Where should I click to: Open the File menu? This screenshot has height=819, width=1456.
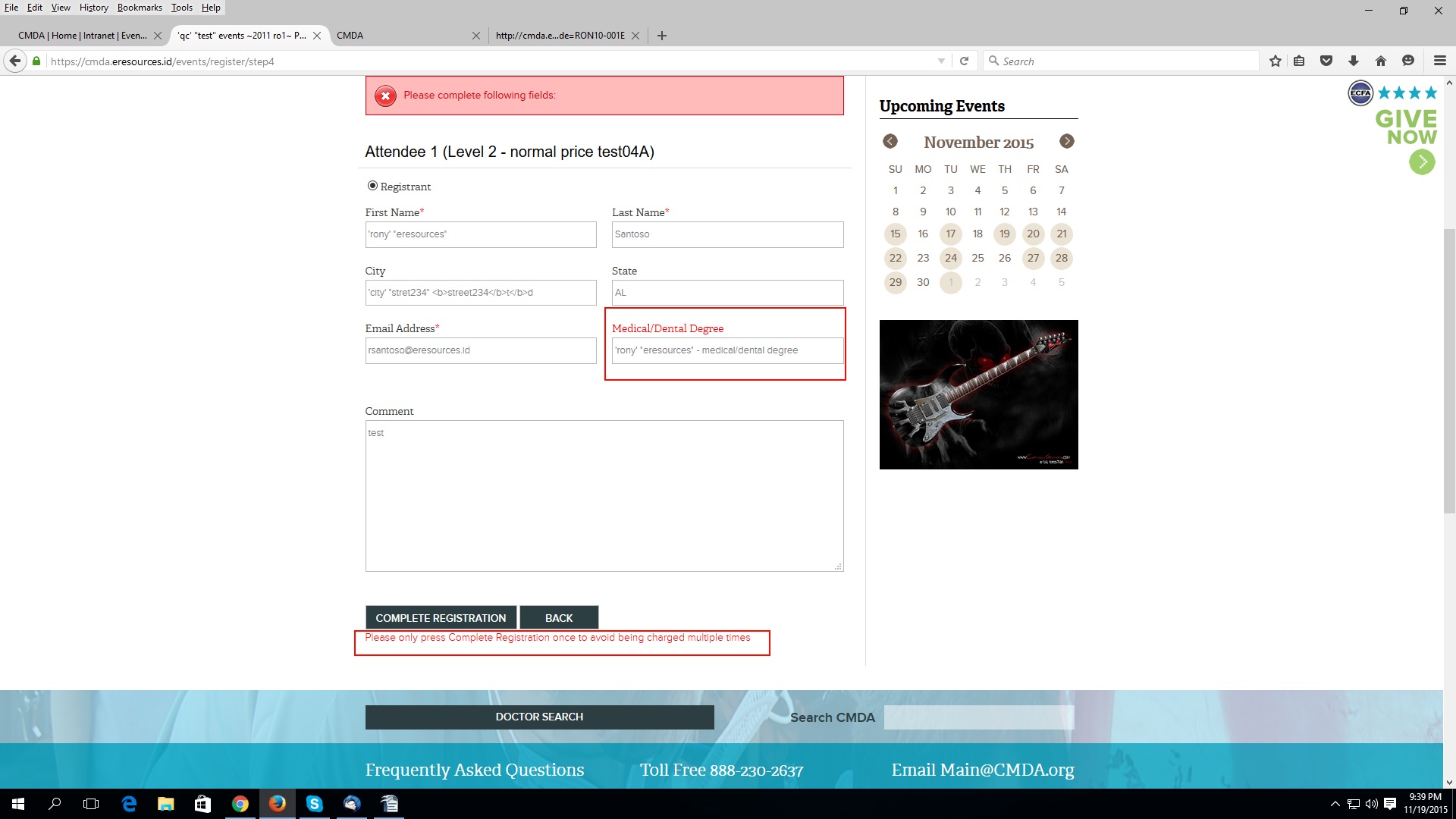click(11, 8)
